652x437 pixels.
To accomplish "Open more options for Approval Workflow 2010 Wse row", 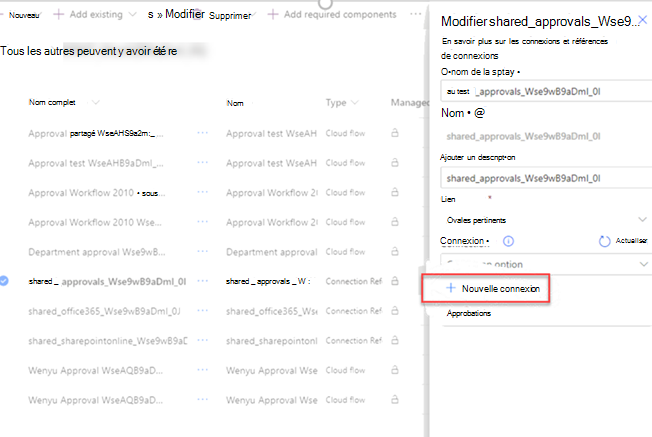I will pyautogui.click(x=203, y=222).
